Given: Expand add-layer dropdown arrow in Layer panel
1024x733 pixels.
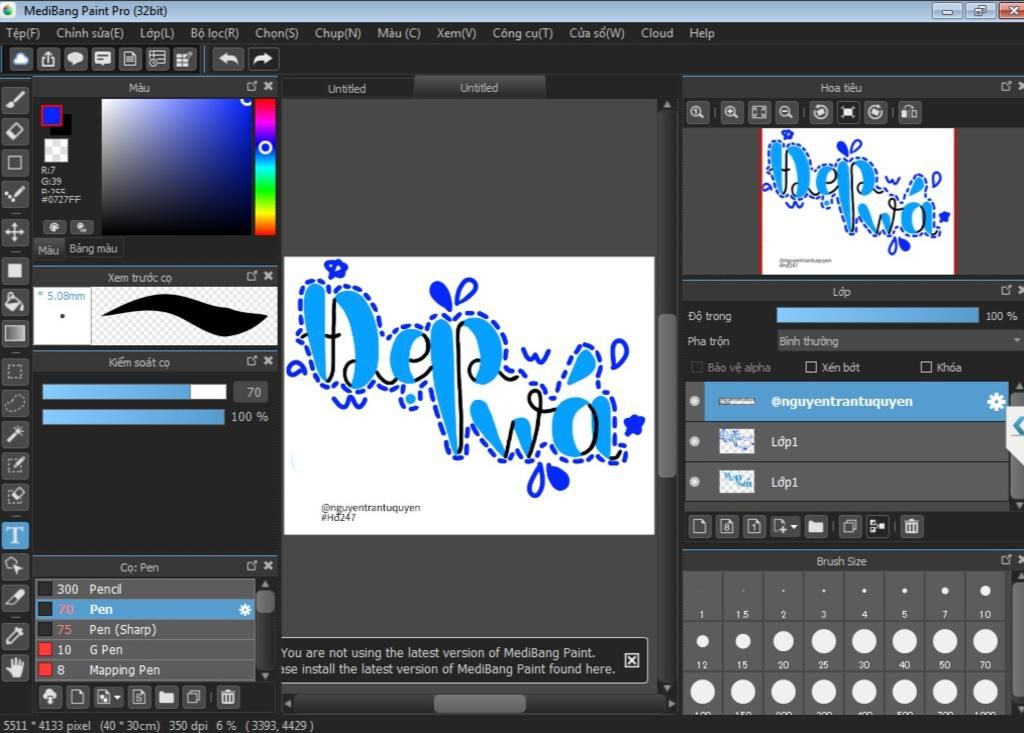Looking at the screenshot, I should [x=794, y=527].
